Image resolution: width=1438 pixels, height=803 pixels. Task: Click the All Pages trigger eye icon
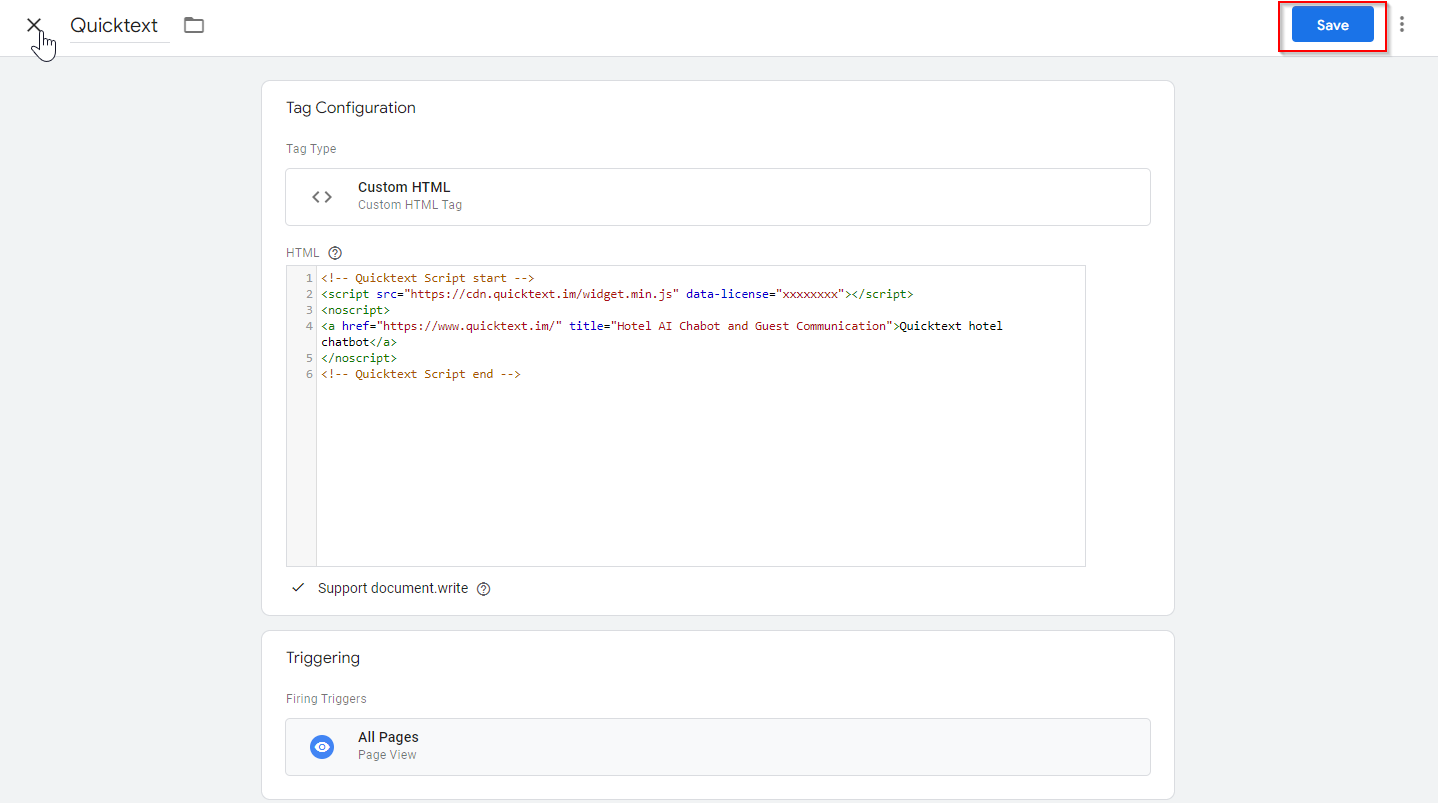(322, 747)
